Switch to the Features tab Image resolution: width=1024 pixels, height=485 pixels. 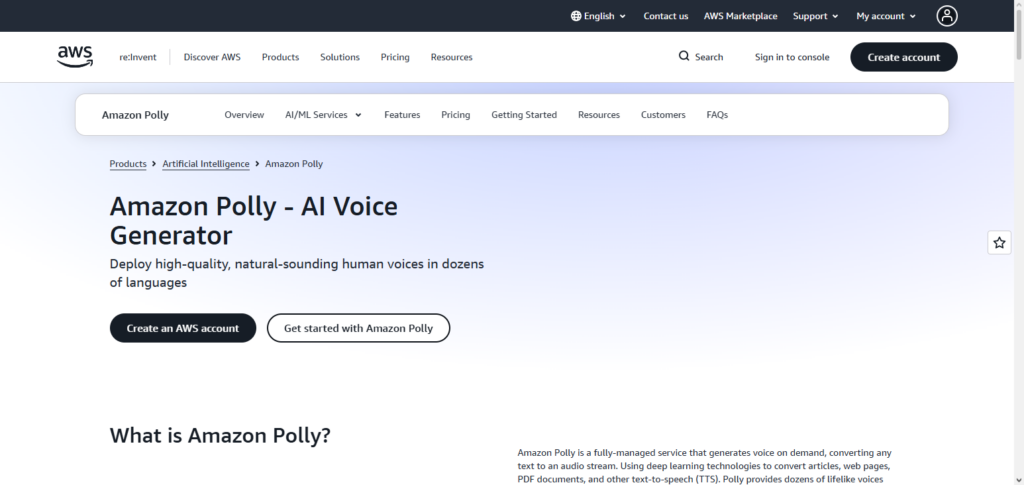point(402,115)
